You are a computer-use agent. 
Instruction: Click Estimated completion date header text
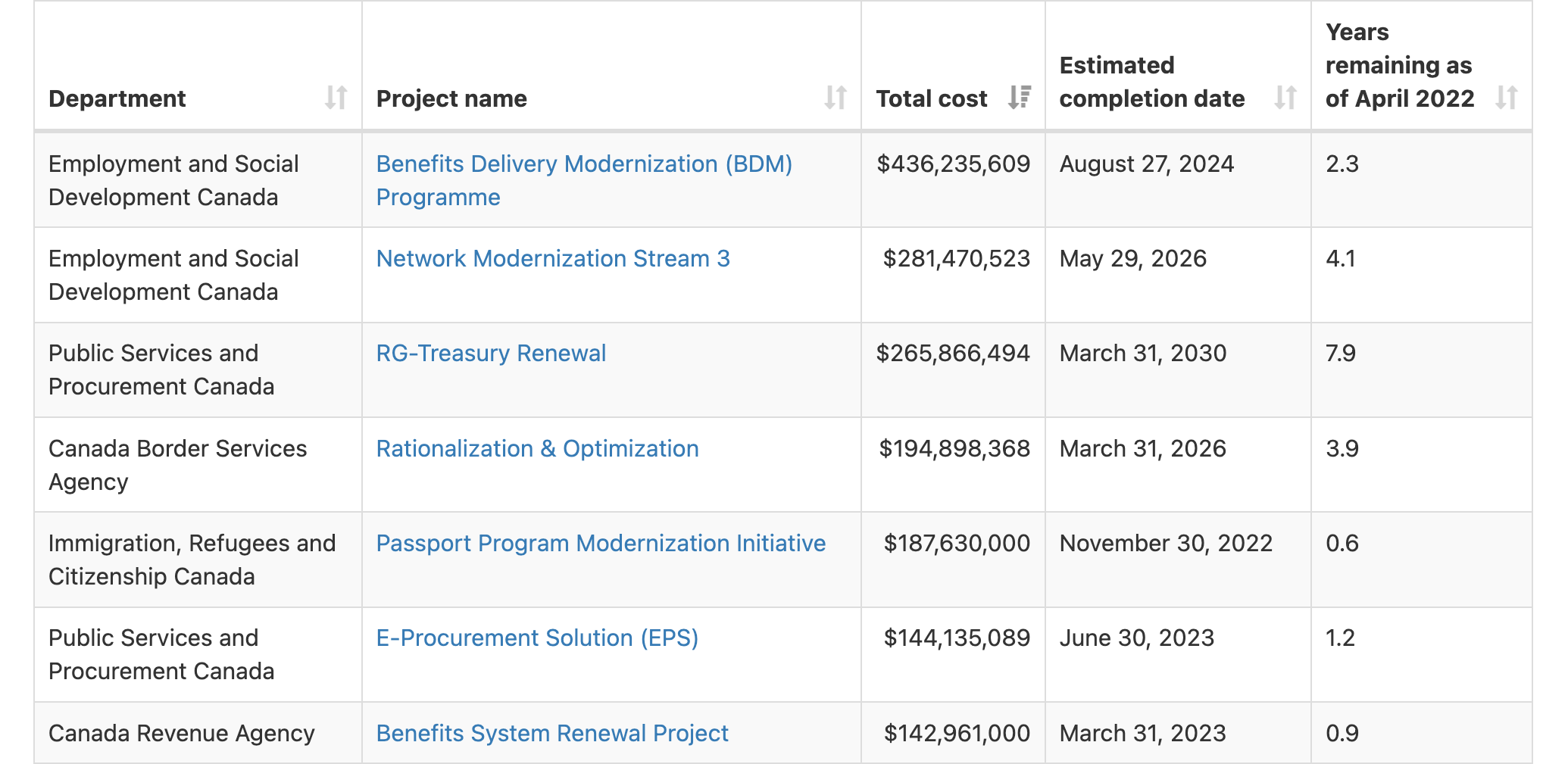coord(1152,82)
